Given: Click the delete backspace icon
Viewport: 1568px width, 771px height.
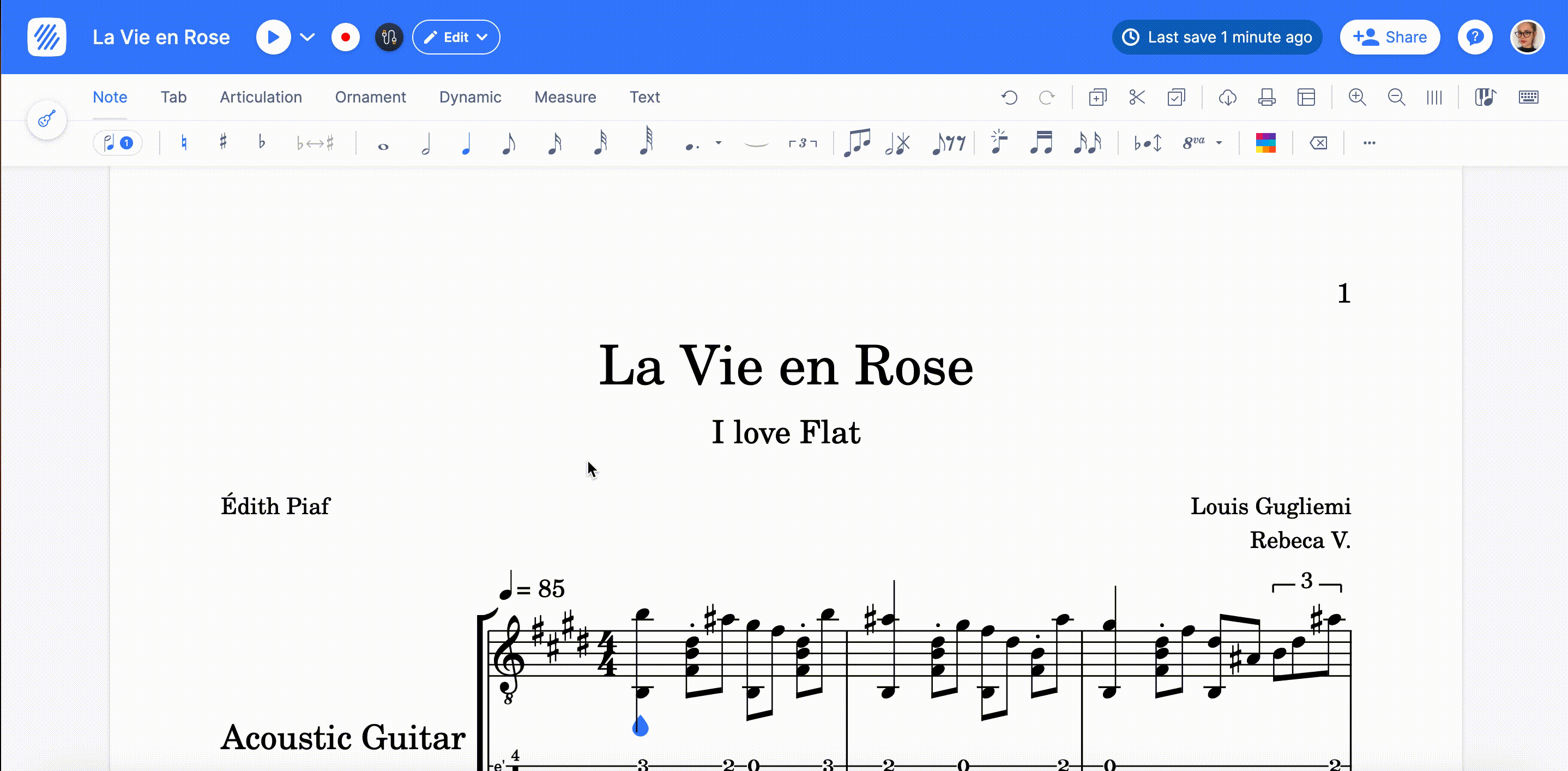Looking at the screenshot, I should (x=1318, y=143).
